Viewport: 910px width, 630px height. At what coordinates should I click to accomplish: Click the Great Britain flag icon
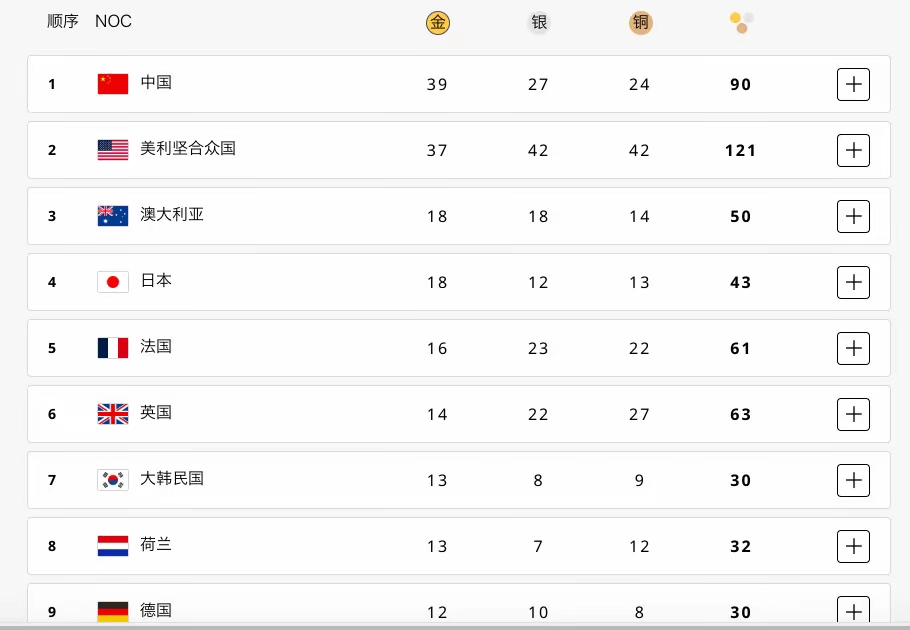[113, 414]
